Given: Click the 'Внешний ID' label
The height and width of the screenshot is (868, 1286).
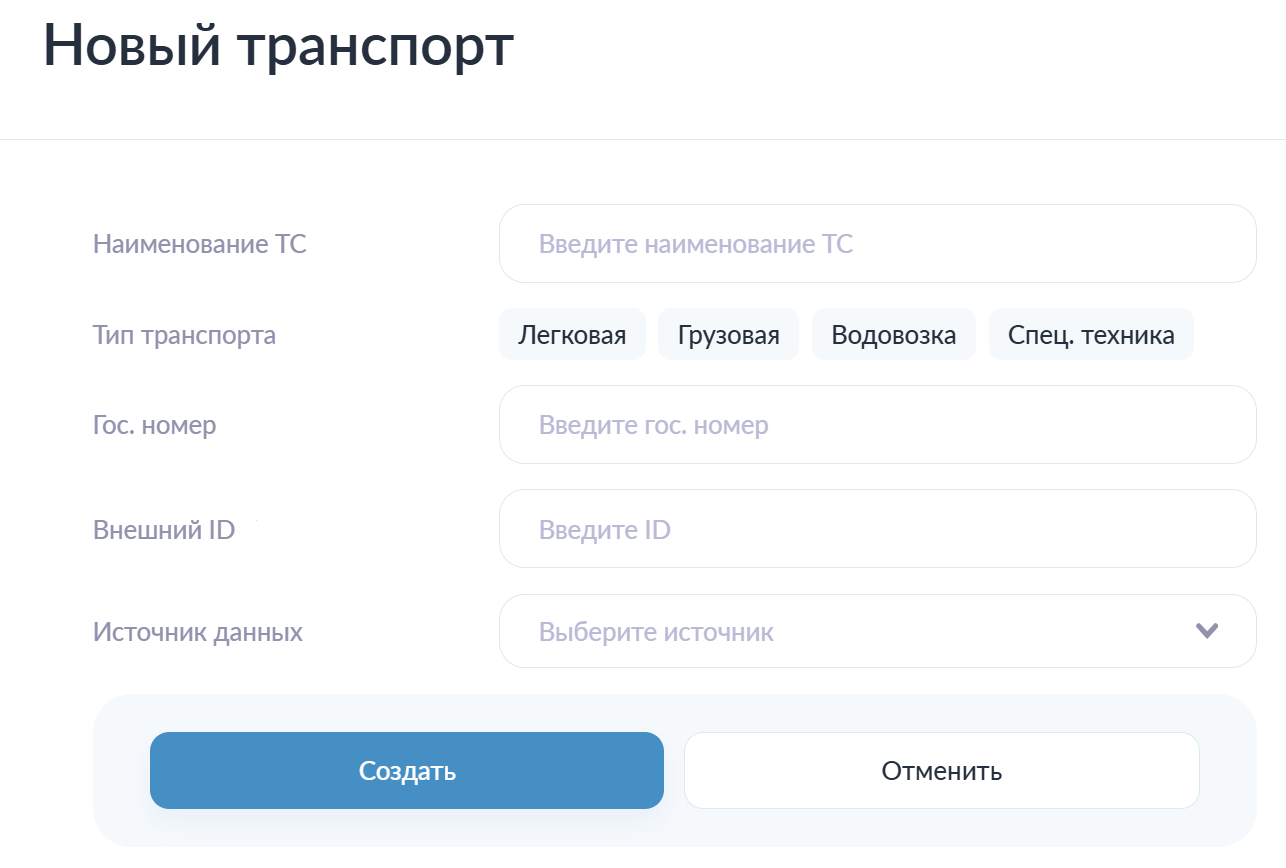Looking at the screenshot, I should point(164,530).
